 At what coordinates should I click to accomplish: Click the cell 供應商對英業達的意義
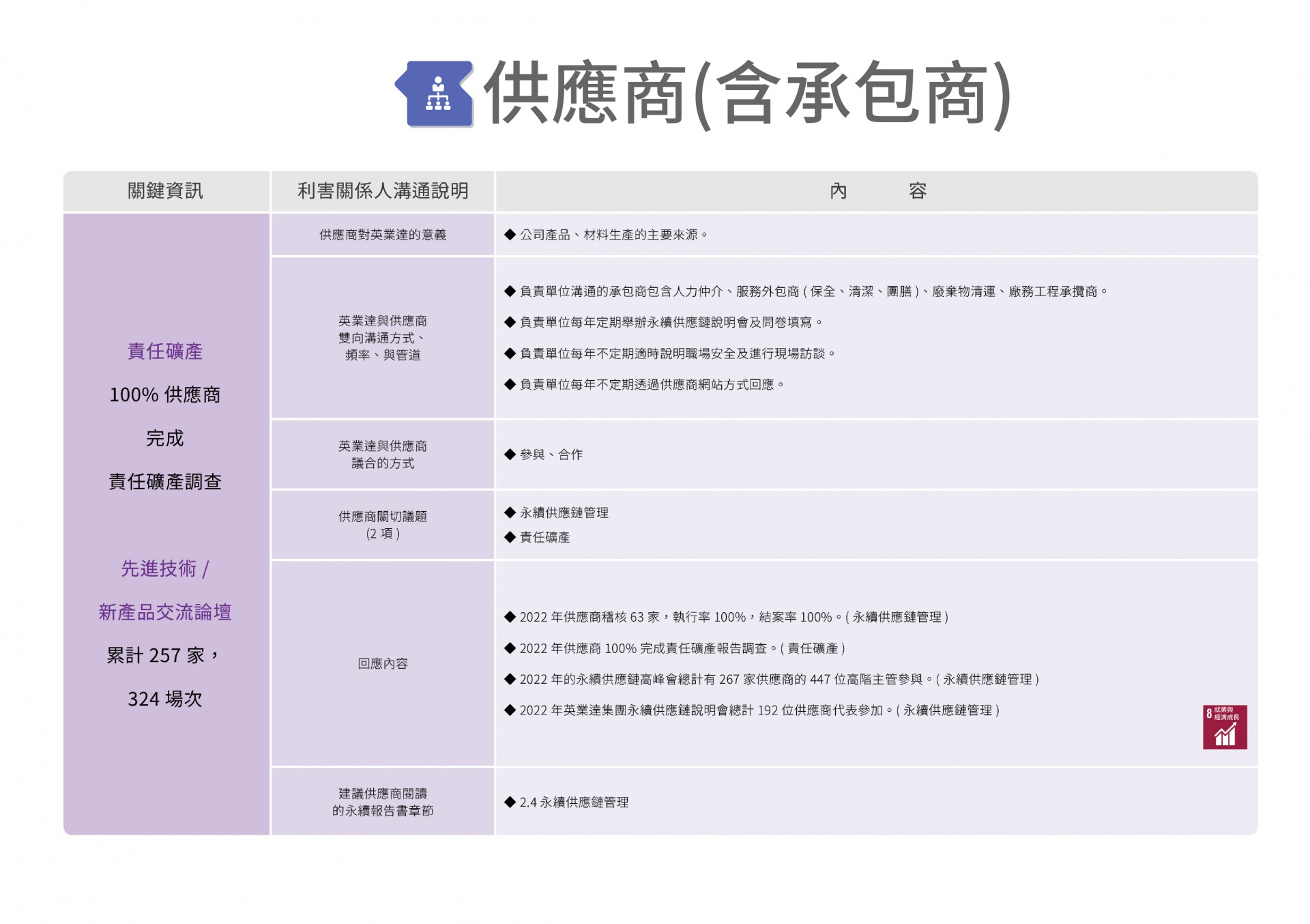(x=383, y=235)
